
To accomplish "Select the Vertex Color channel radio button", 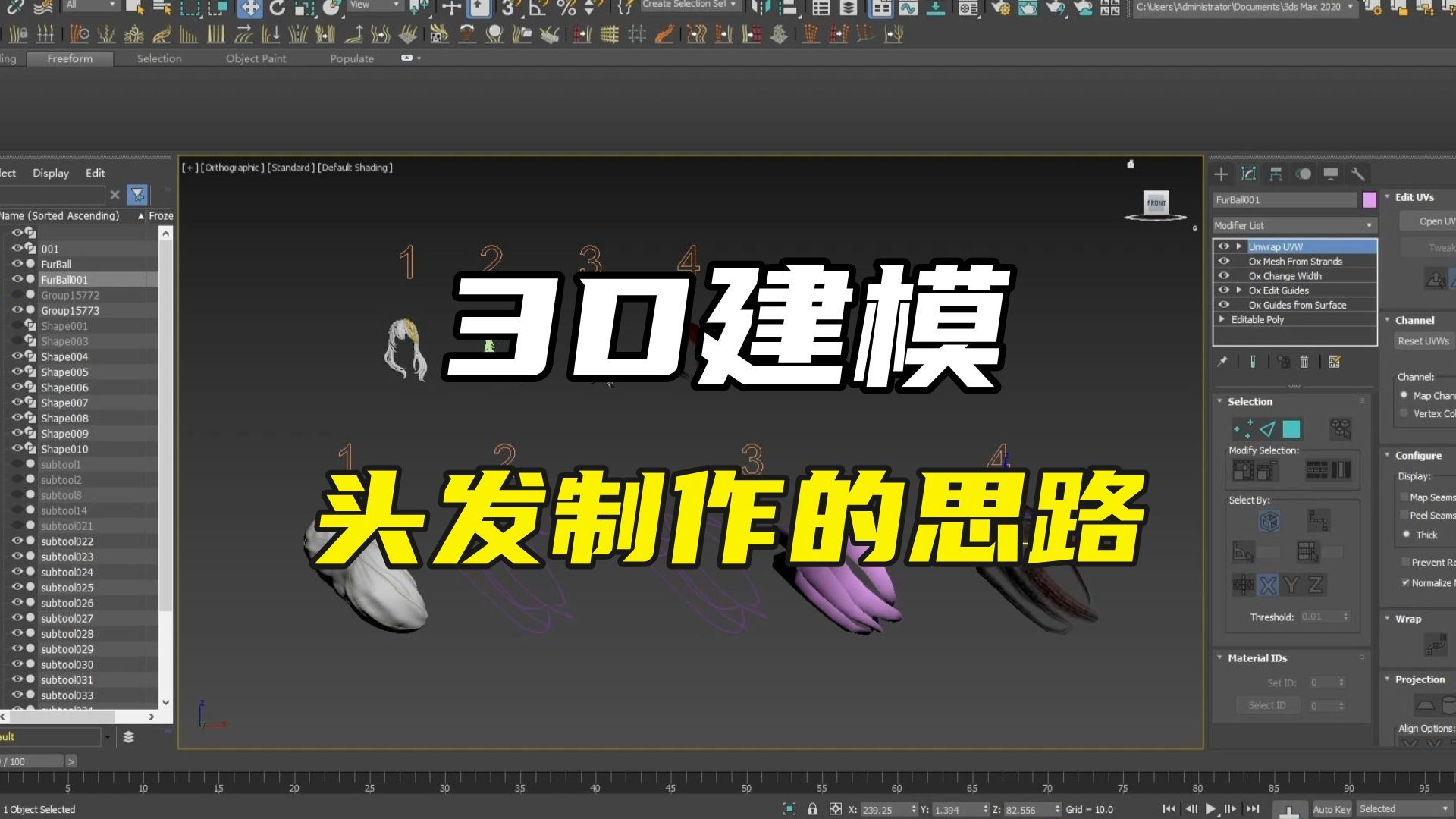I will click(x=1404, y=413).
